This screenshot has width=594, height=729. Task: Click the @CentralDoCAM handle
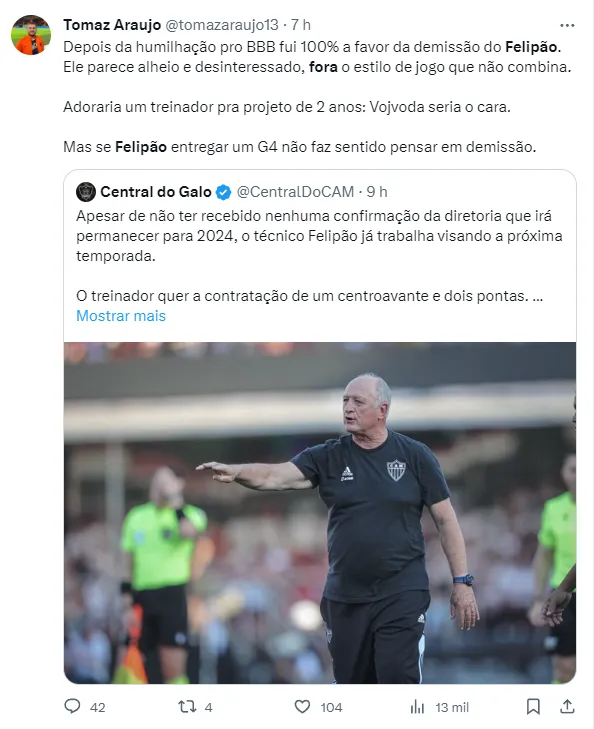point(295,192)
